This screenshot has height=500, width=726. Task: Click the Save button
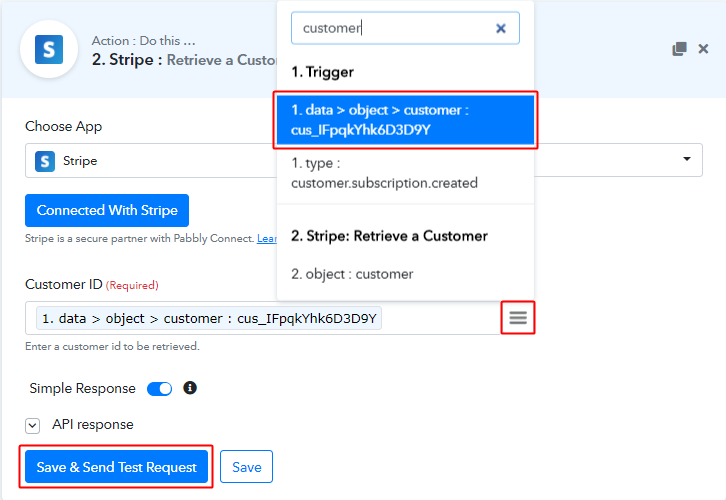[246, 467]
